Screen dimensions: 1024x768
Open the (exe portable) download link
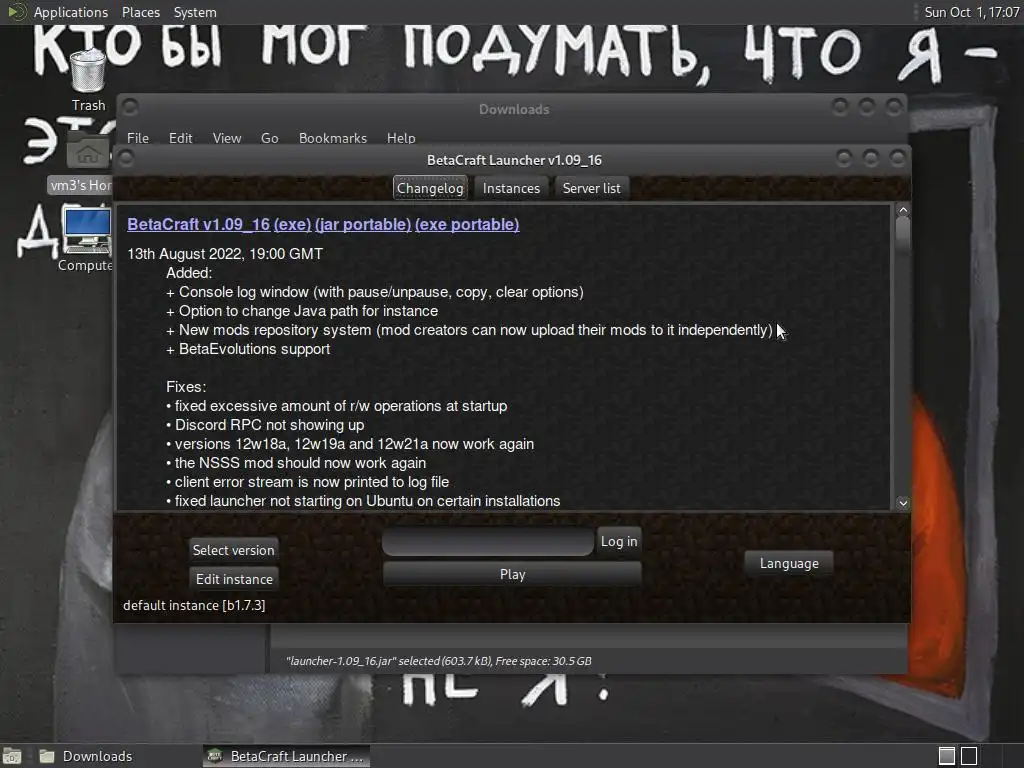click(x=467, y=224)
